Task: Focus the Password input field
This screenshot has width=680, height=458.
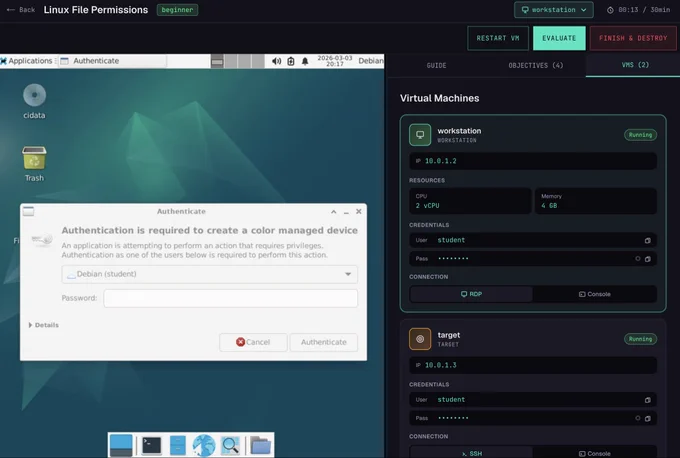Action: (x=231, y=298)
